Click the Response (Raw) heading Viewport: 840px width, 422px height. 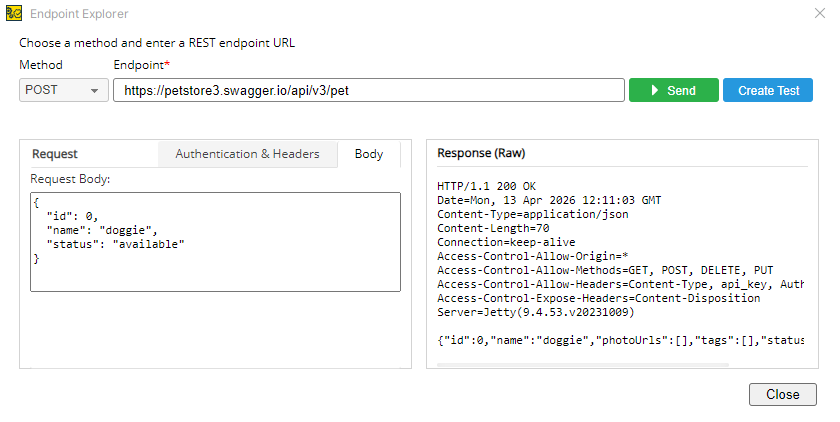[x=481, y=153]
